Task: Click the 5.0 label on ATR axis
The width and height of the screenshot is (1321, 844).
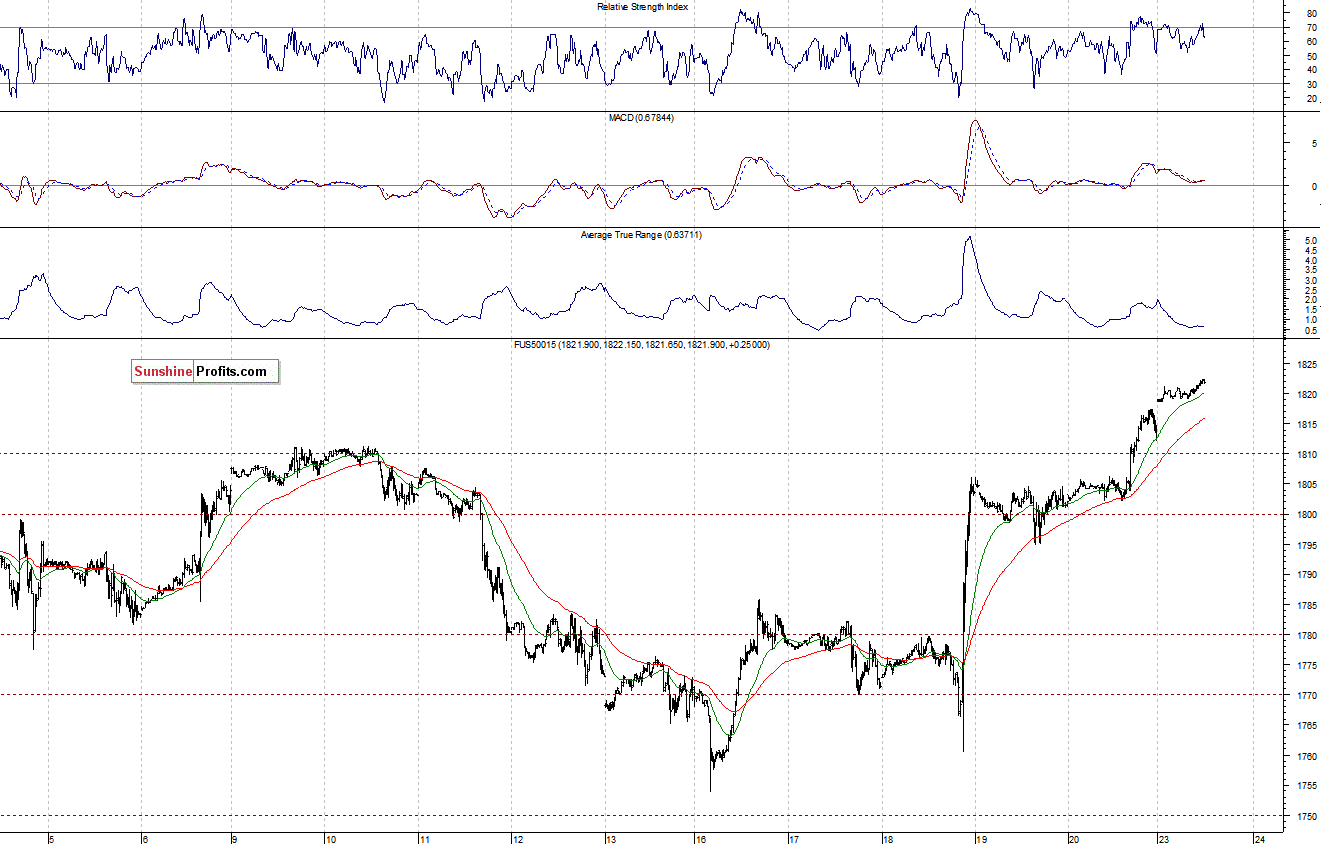Action: point(1311,242)
